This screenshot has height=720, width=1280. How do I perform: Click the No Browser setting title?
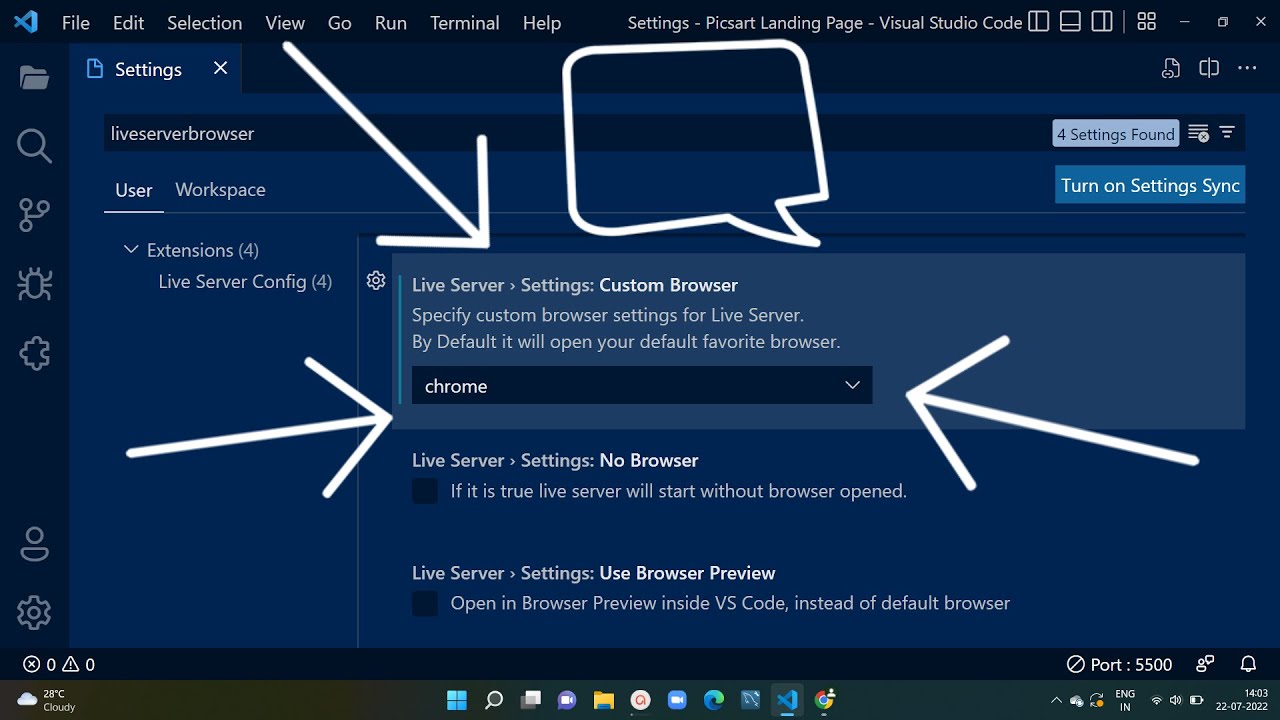click(555, 460)
